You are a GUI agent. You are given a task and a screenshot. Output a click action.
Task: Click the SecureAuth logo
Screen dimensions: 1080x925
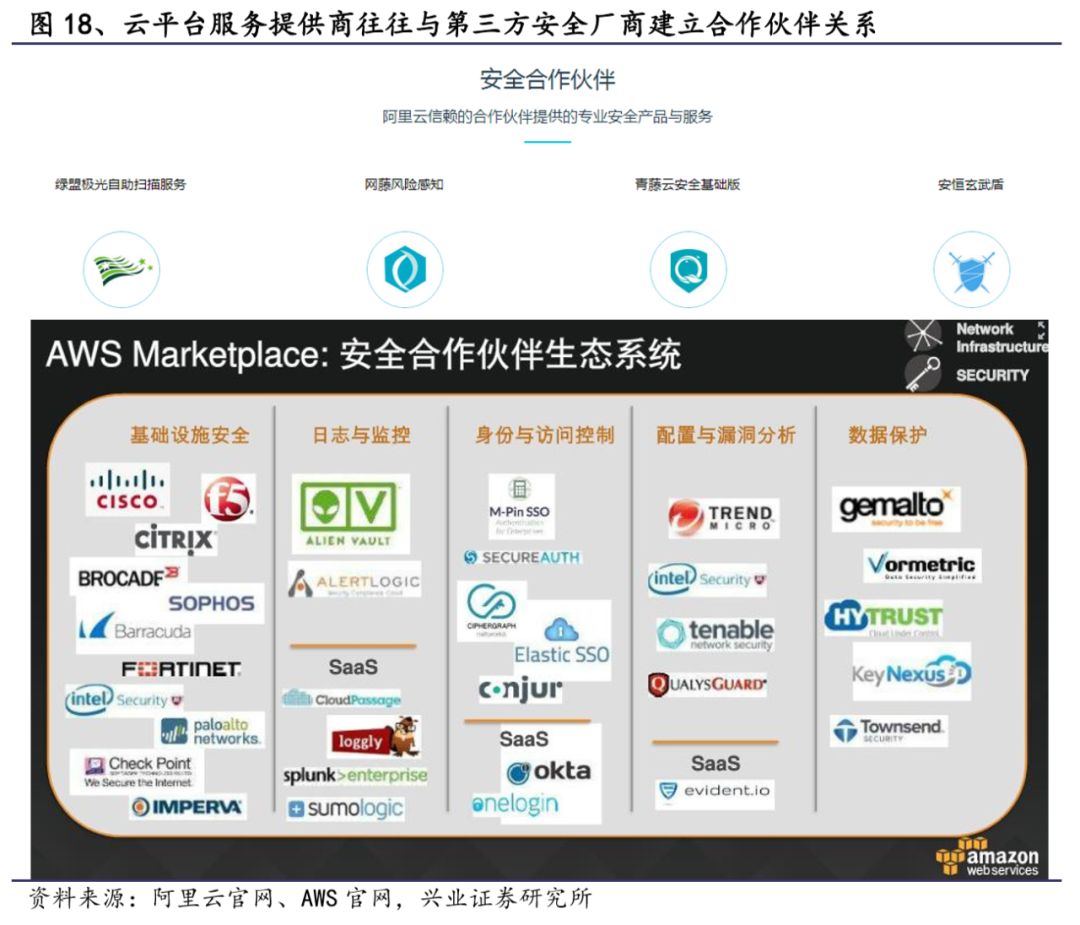pyautogui.click(x=522, y=557)
